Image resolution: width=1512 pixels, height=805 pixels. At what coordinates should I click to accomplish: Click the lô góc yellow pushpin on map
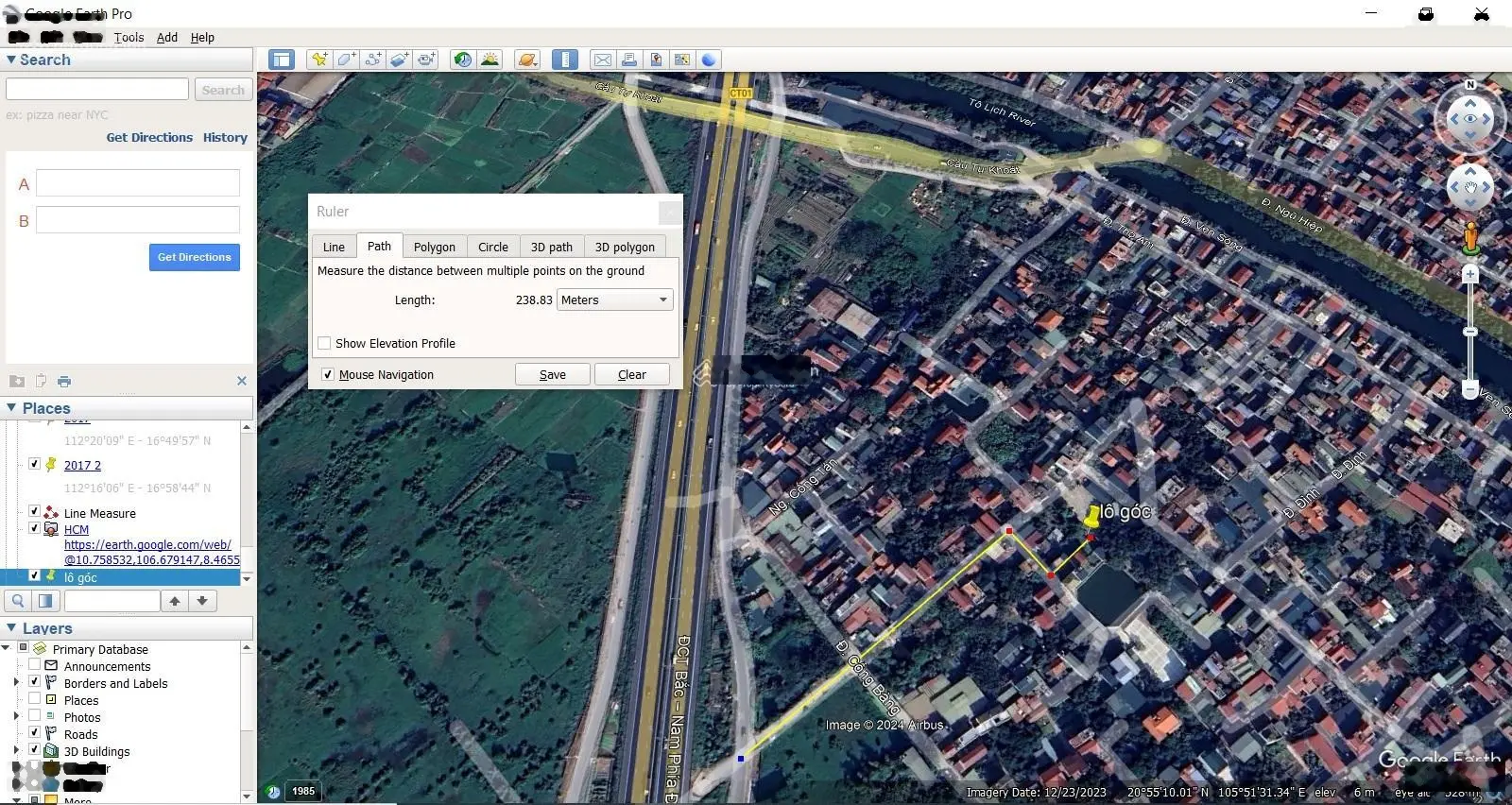(1092, 517)
